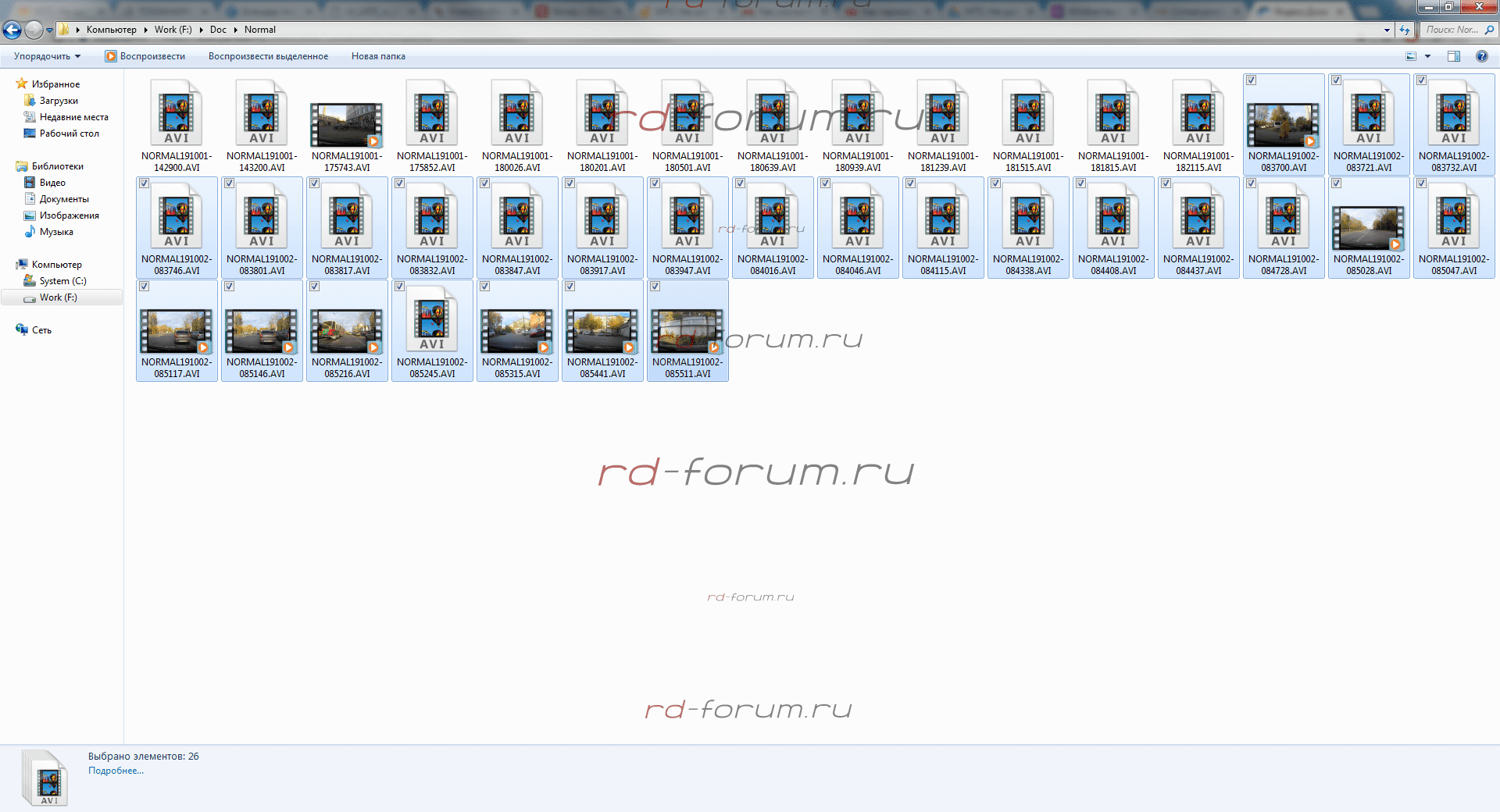
Task: Click the refresh icon beside address bar
Action: pos(1405,30)
